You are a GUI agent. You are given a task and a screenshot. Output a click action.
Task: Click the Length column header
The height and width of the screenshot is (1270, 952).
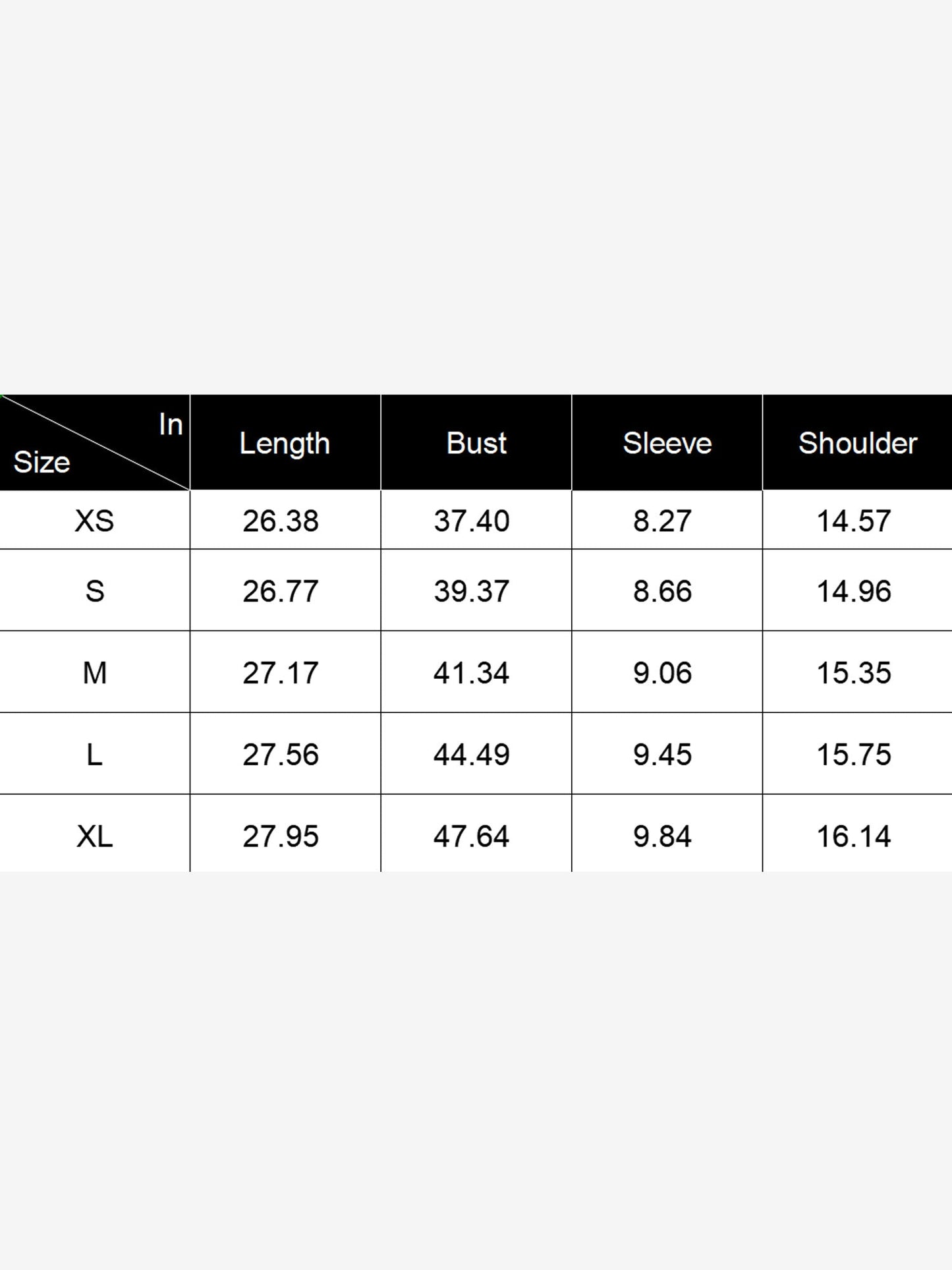[285, 443]
